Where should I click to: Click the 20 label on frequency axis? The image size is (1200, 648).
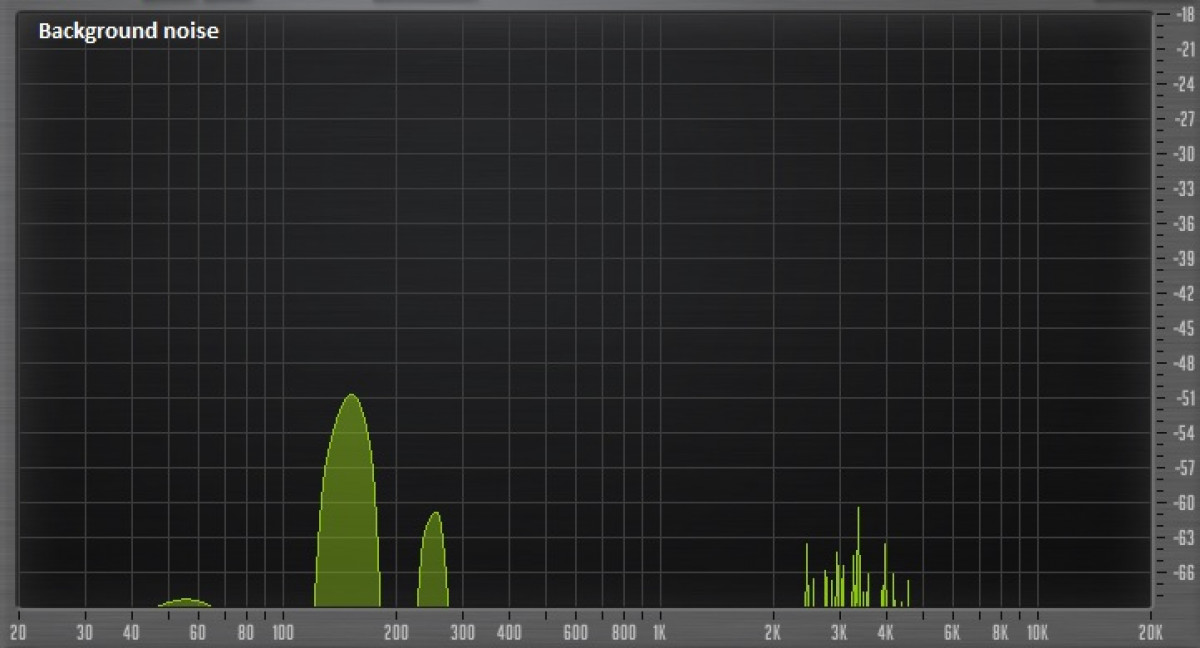[18, 631]
